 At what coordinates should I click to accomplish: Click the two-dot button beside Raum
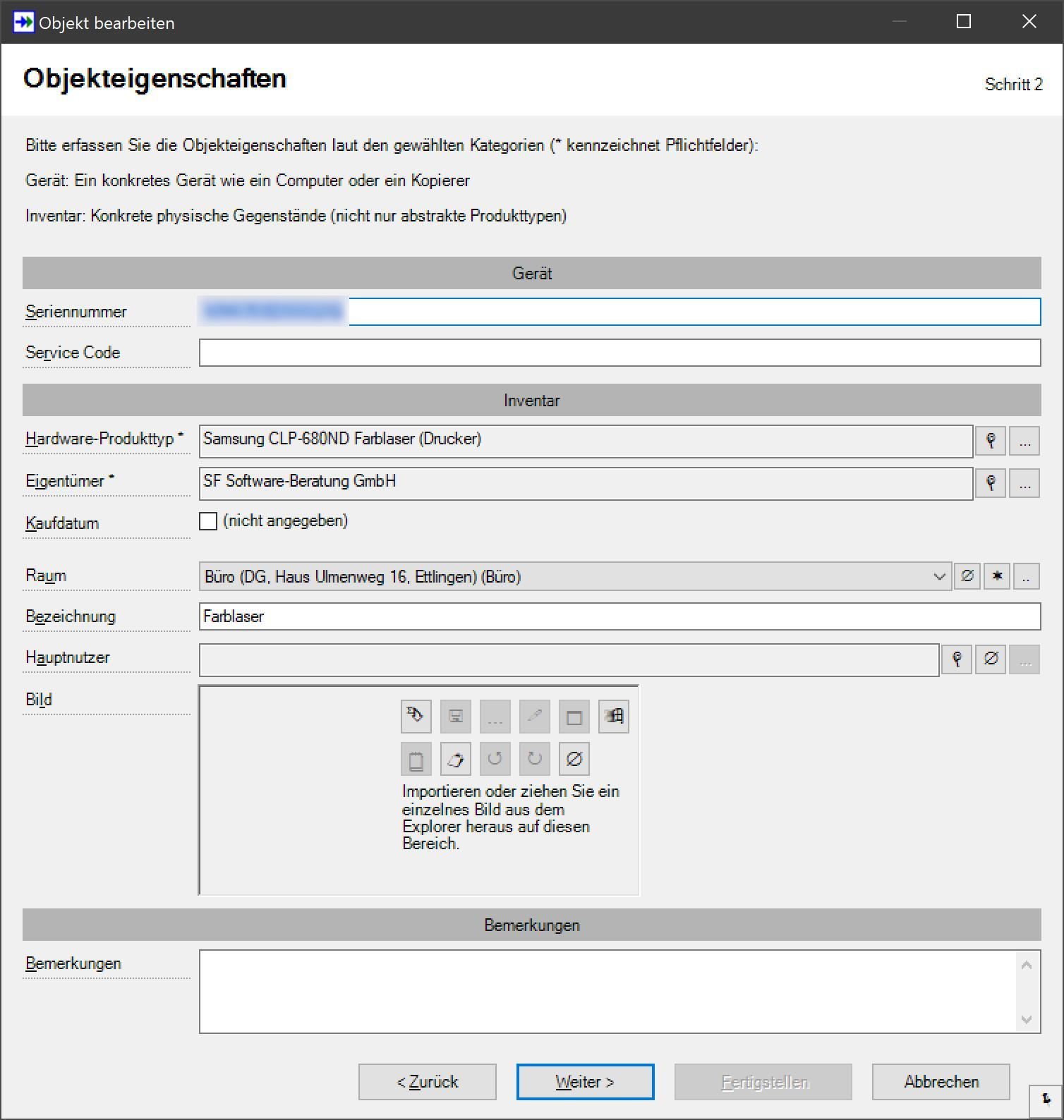click(x=1027, y=576)
